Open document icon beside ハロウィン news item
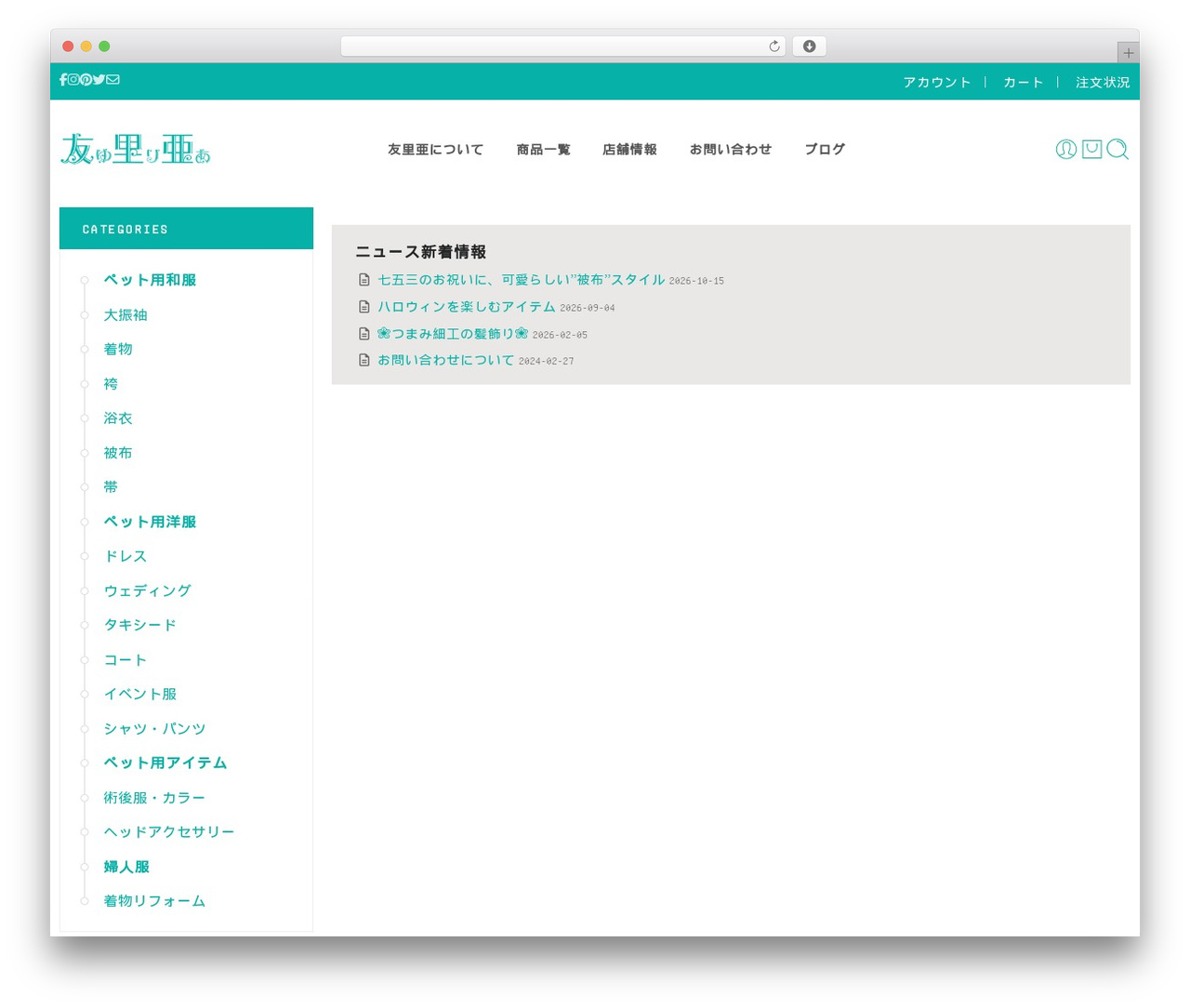 coord(364,307)
